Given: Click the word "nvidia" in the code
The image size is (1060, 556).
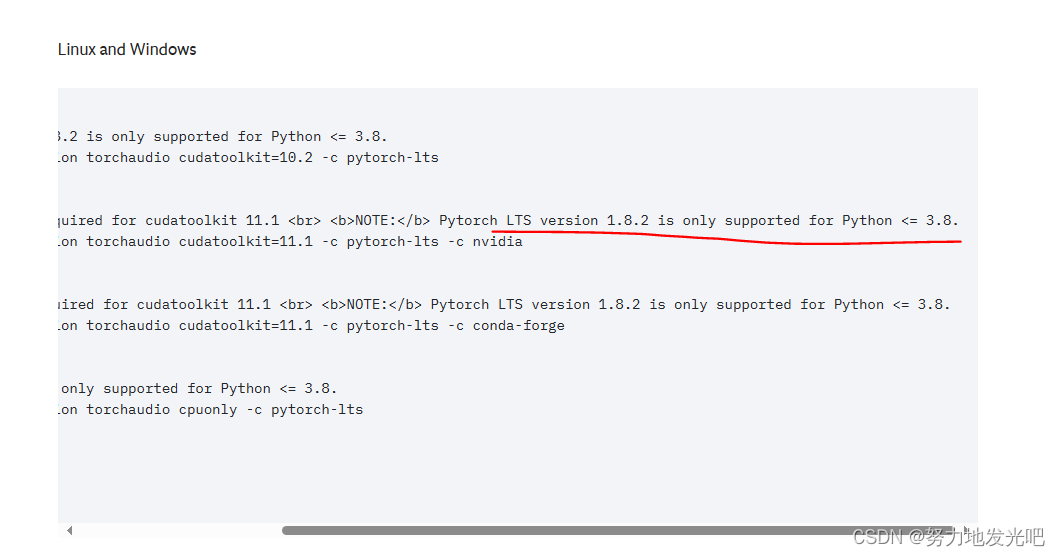Looking at the screenshot, I should coord(497,241).
